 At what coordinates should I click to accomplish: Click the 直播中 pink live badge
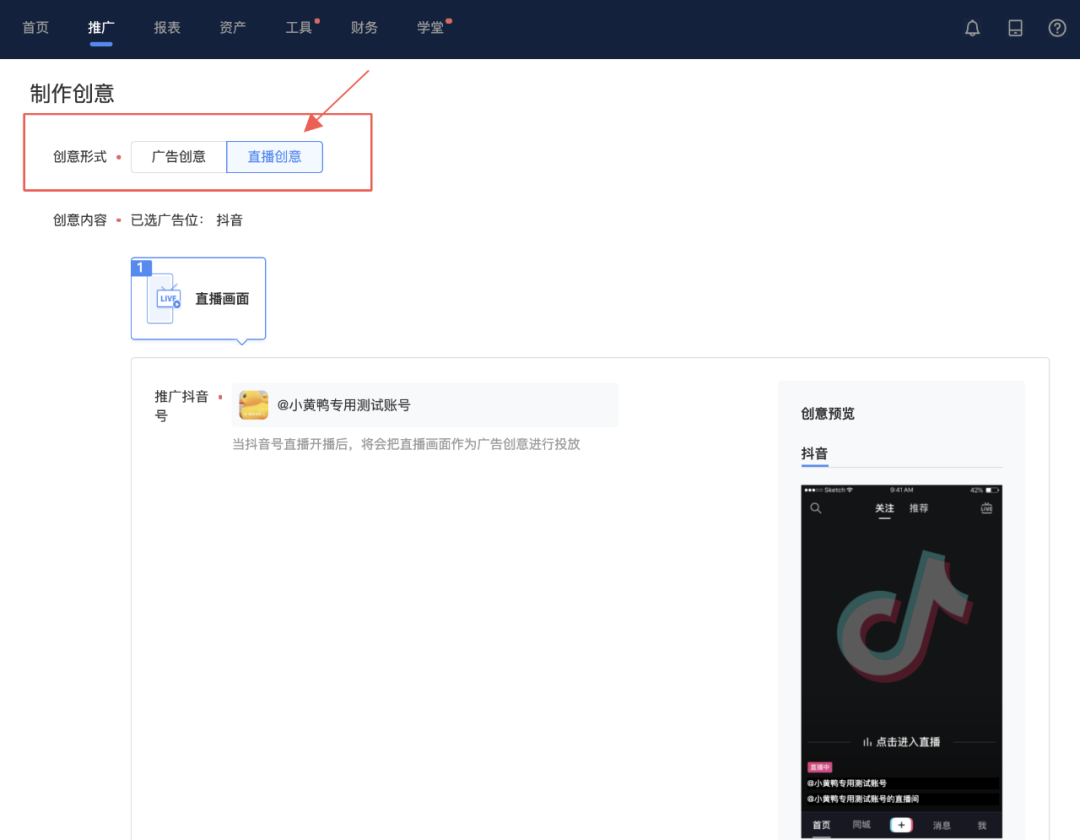pyautogui.click(x=820, y=766)
